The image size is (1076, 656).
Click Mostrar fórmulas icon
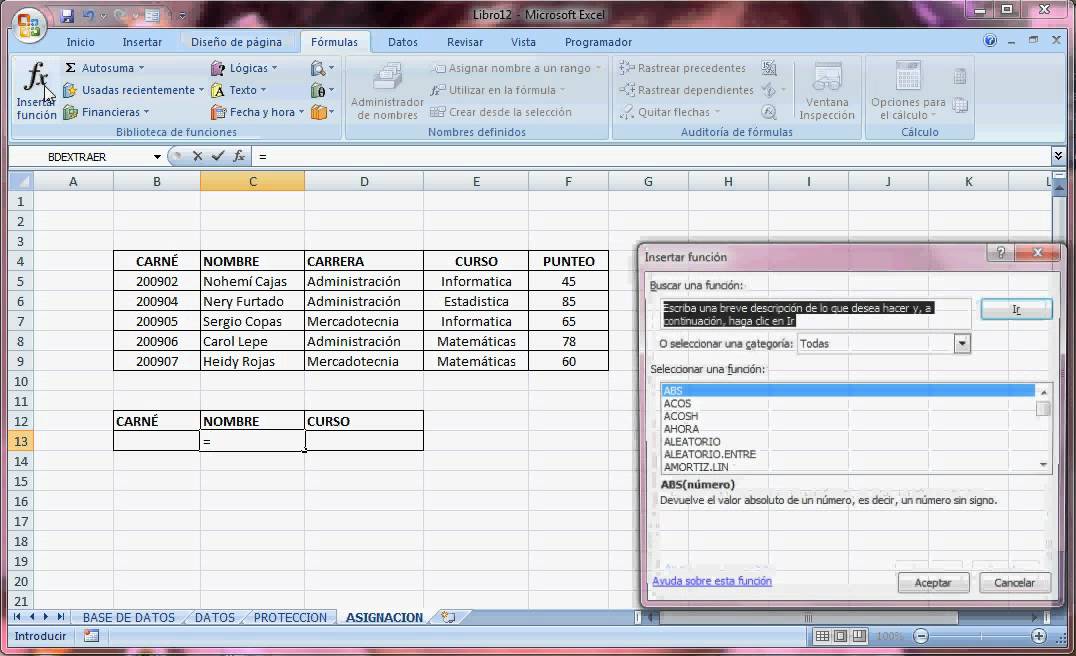769,68
